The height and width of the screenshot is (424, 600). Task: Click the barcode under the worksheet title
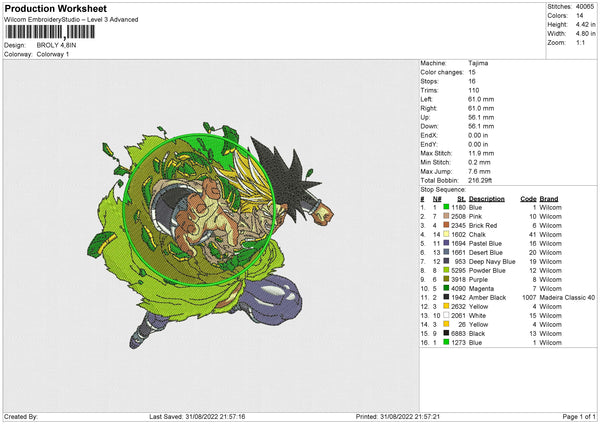pyautogui.click(x=50, y=32)
